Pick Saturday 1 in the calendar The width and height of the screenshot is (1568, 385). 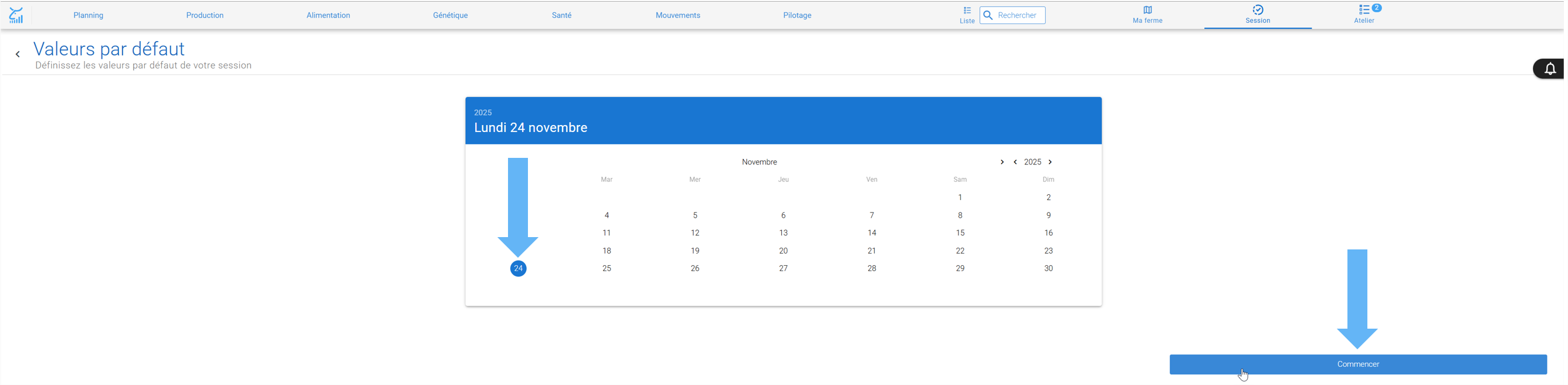[x=960, y=197]
